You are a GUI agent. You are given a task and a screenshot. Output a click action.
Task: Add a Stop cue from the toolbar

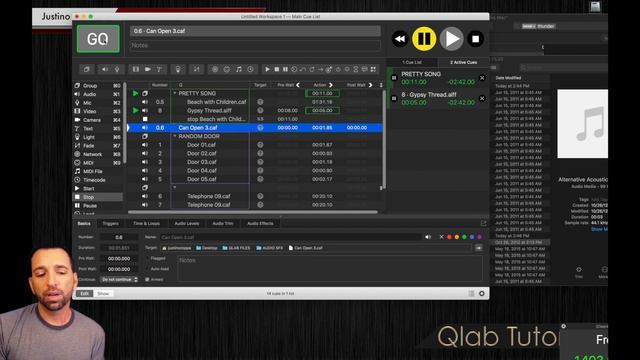coord(276,69)
